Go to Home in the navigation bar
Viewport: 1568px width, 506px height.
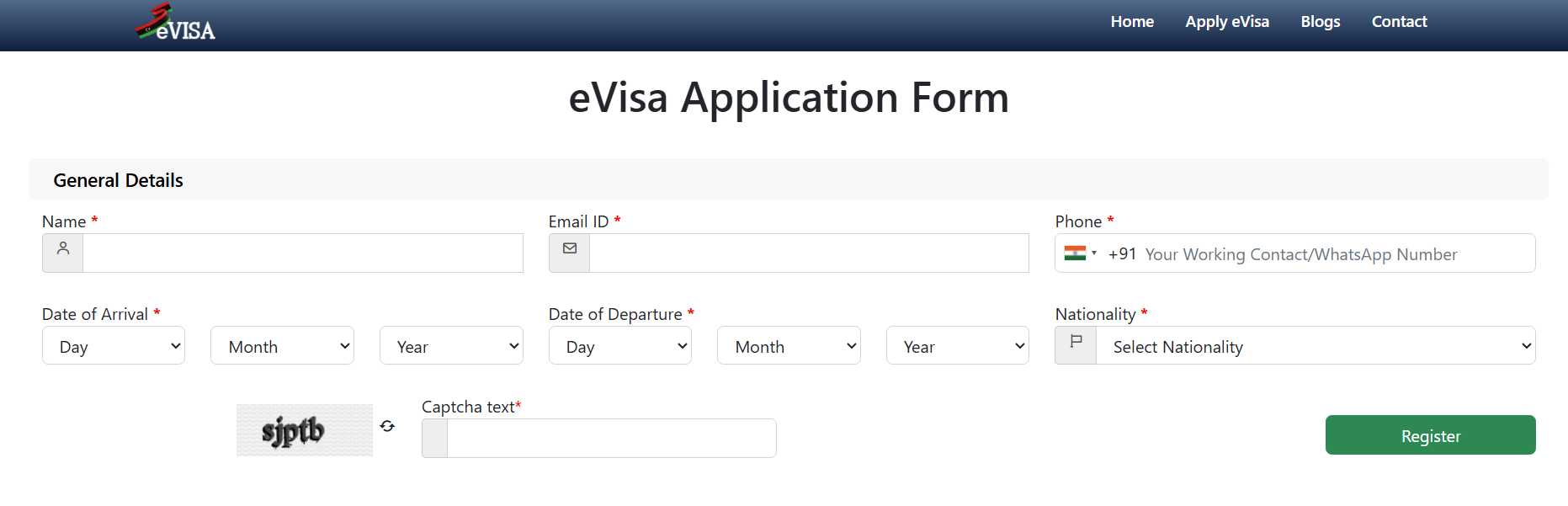1132,22
